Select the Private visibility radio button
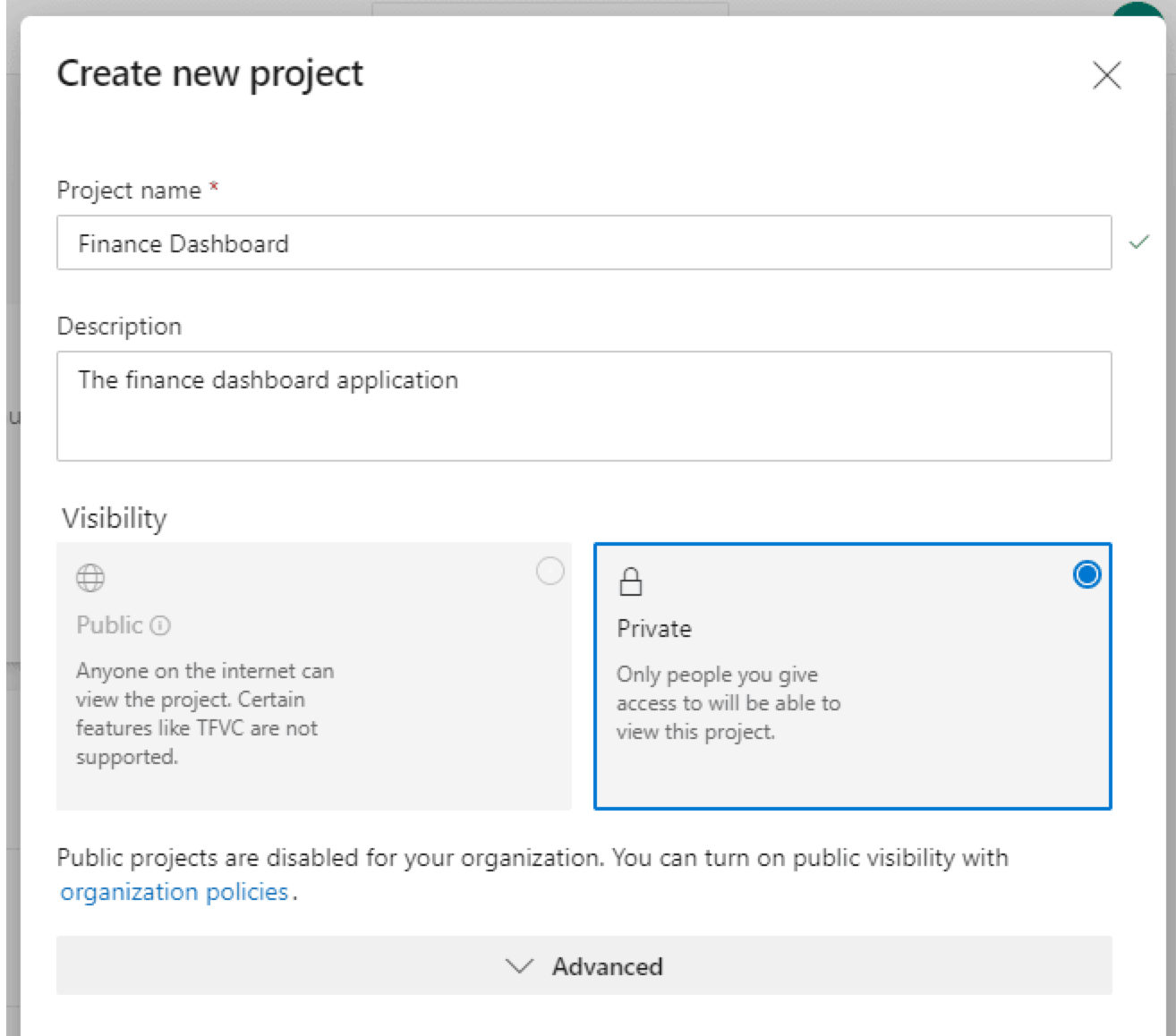Viewport: 1176px width, 1036px height. point(1087,574)
